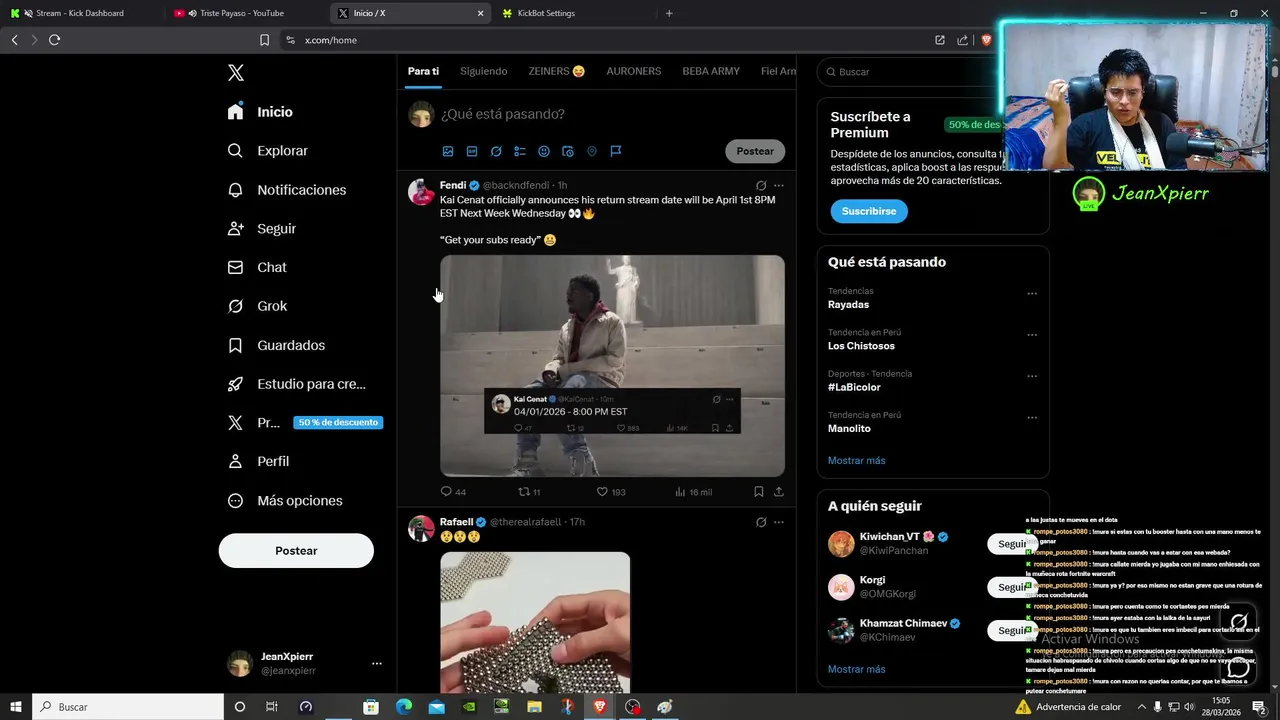Screen dimensions: 1280x720
Task: Click the Buscar search field on X
Action: click(910, 72)
